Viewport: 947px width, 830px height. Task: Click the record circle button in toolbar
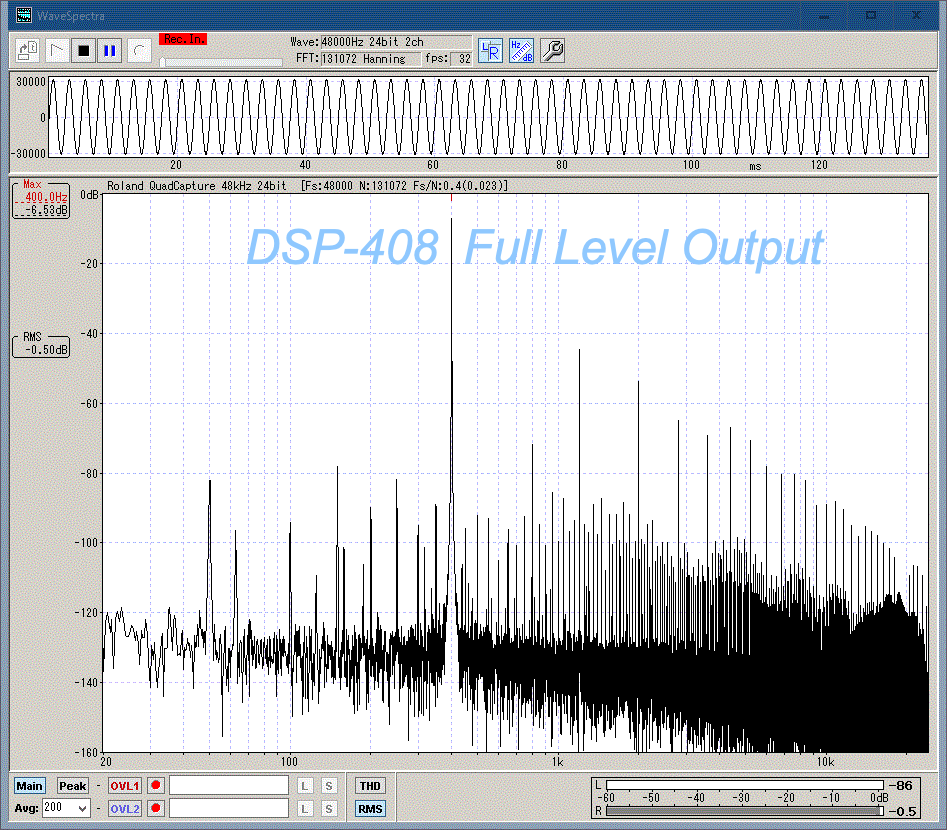pyautogui.click(x=138, y=51)
